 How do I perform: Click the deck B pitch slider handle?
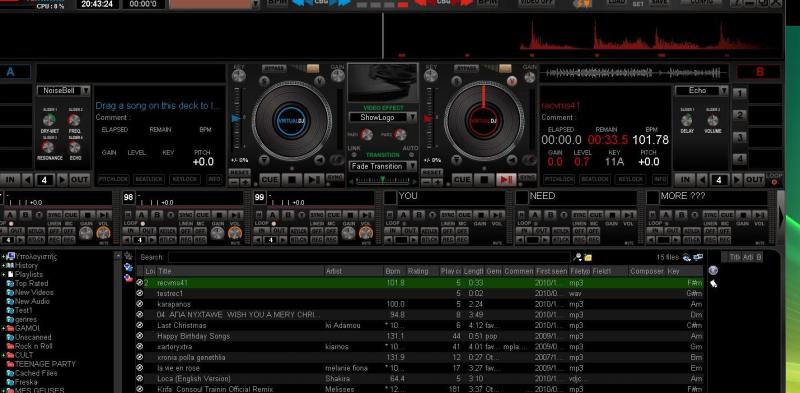click(429, 118)
